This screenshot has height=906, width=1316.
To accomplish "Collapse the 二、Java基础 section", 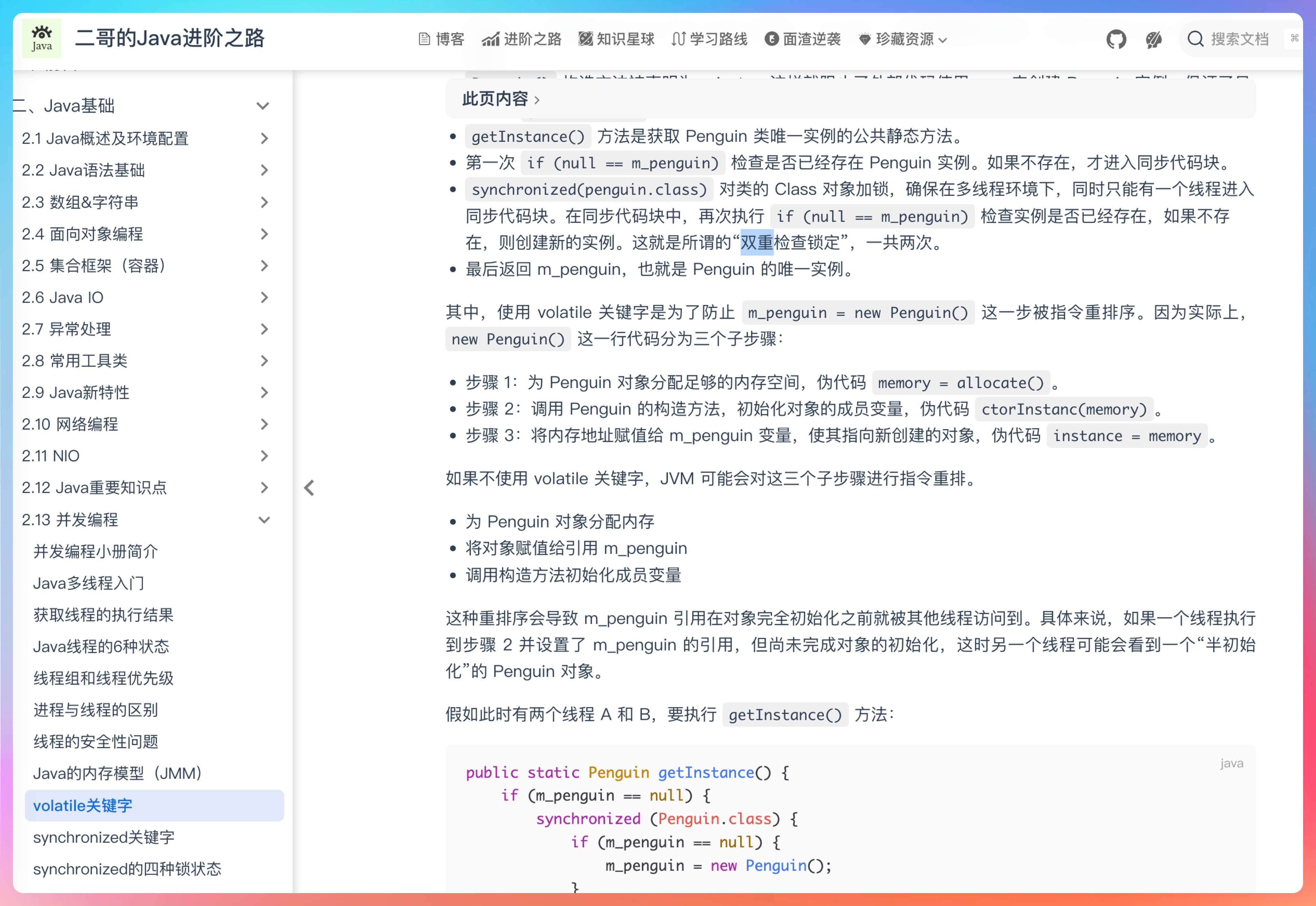I will pos(262,105).
